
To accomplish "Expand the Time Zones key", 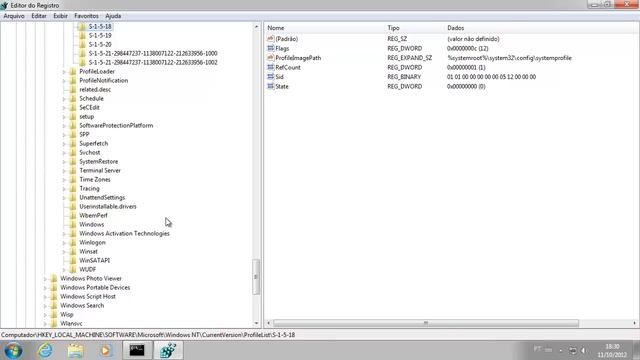I will 64,180.
